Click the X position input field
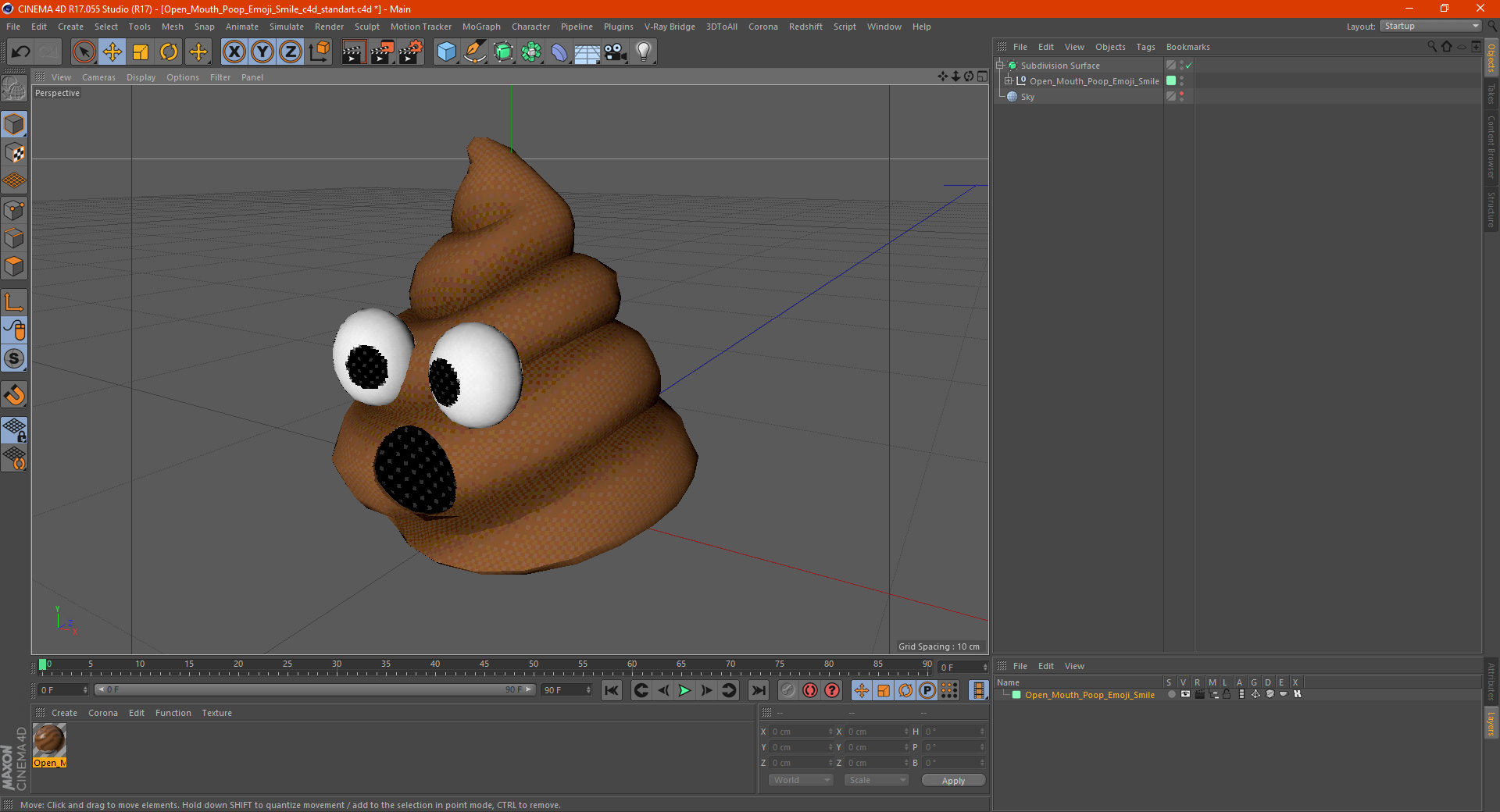 [802, 732]
